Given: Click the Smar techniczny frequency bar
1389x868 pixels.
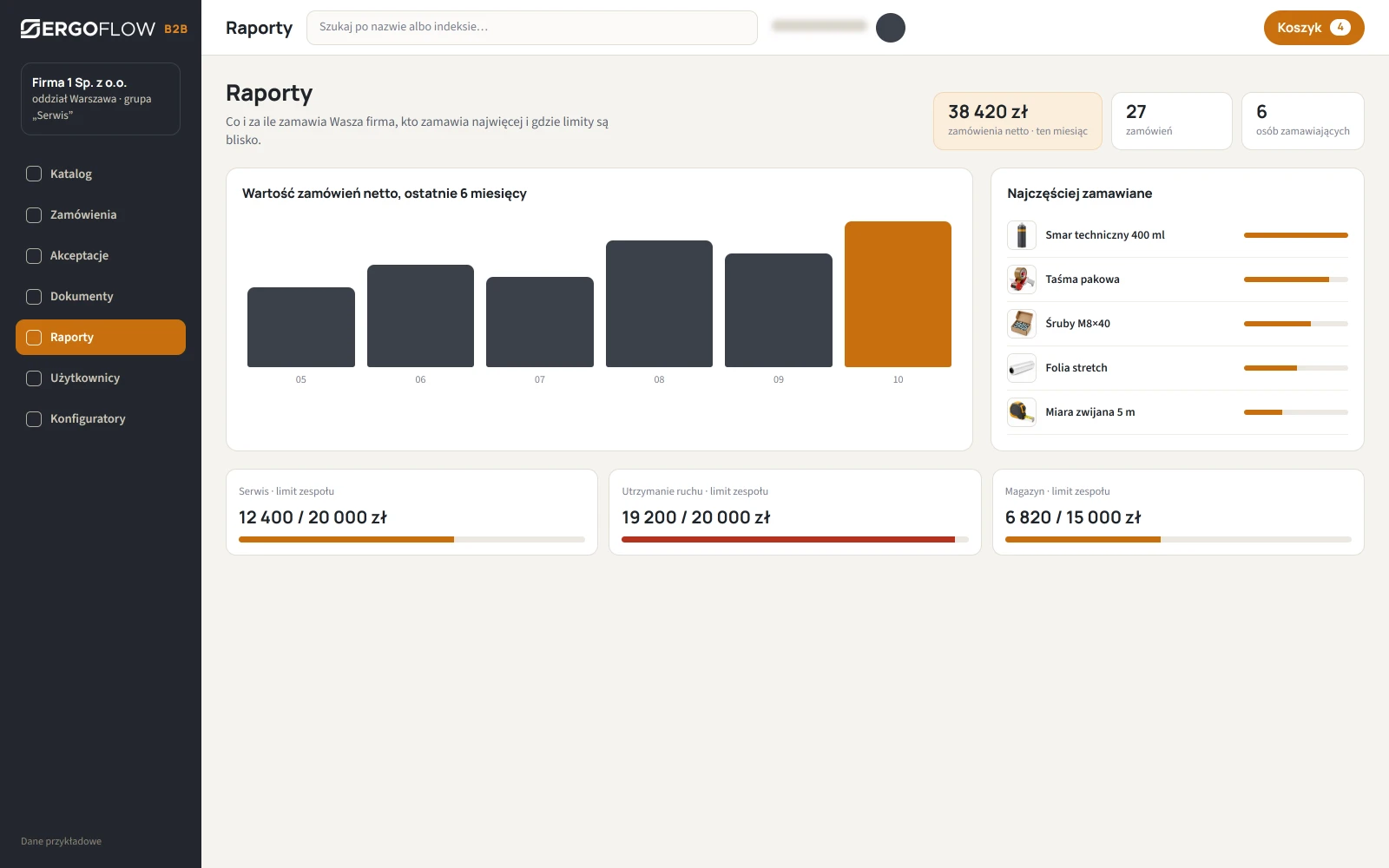Looking at the screenshot, I should 1296,235.
